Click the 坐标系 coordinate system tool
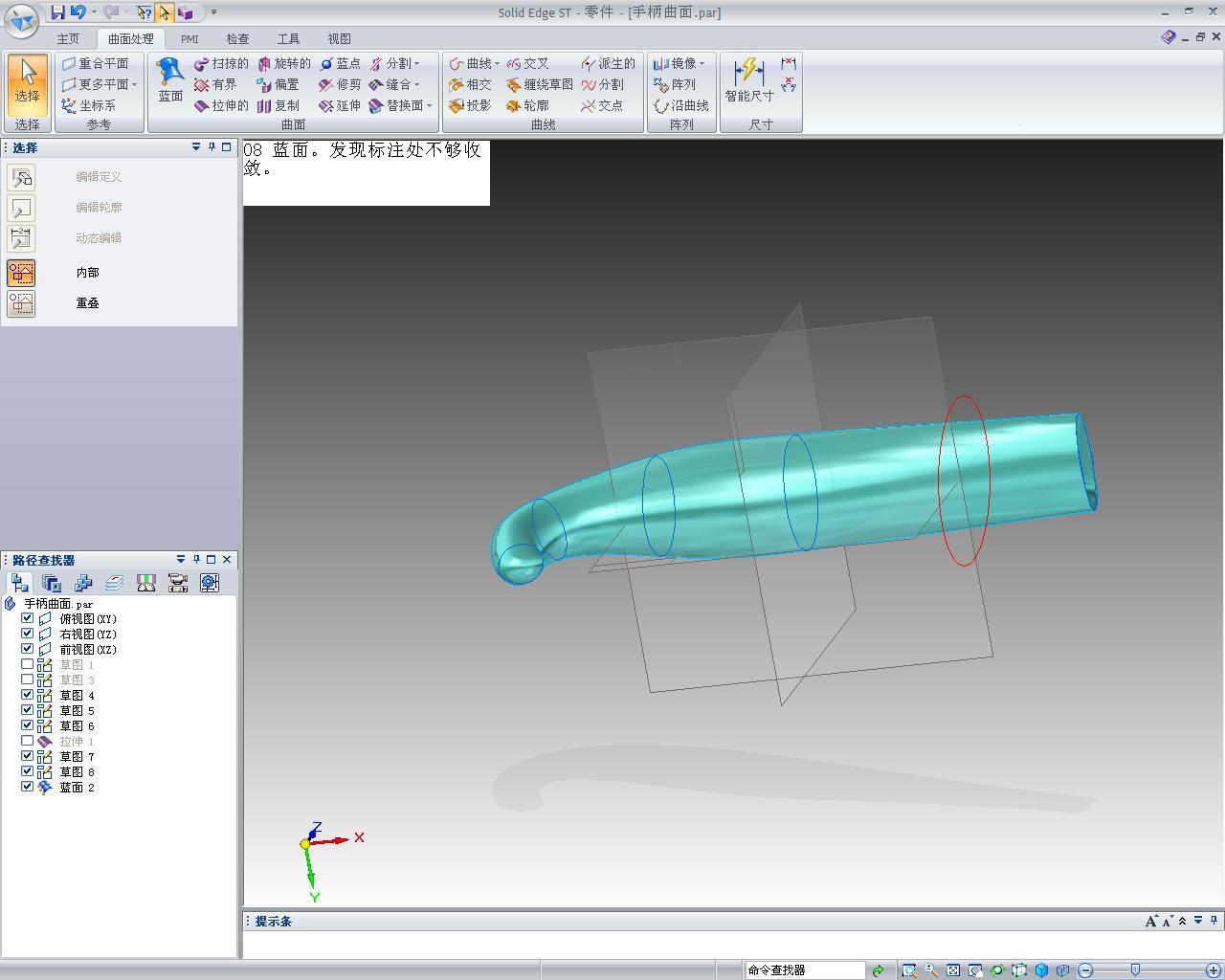Image resolution: width=1225 pixels, height=980 pixels. click(88, 105)
